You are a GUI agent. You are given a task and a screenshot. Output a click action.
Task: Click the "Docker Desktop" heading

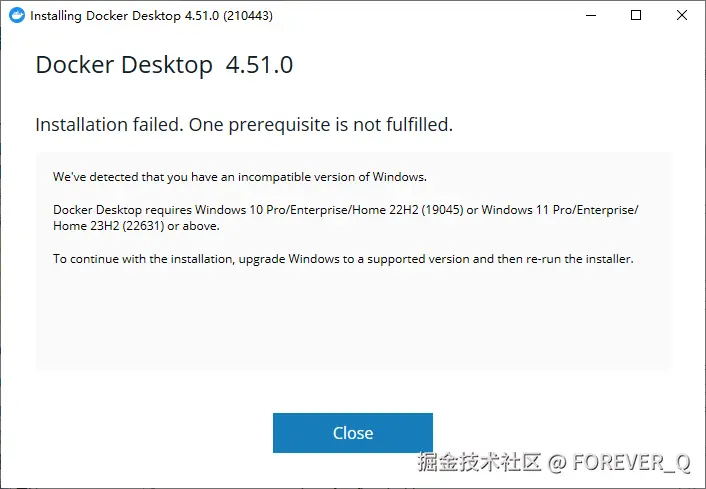click(124, 66)
